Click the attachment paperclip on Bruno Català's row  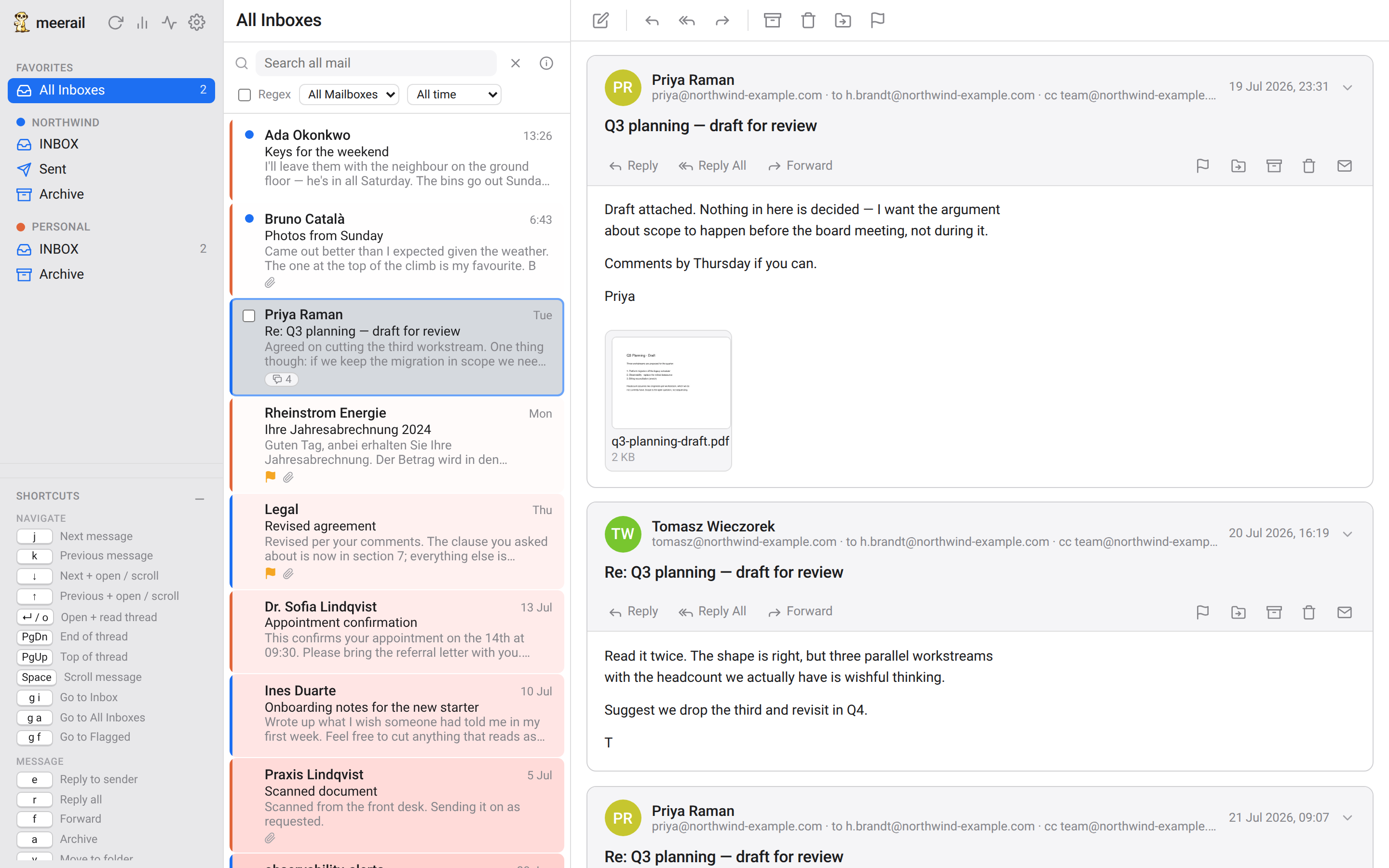tap(270, 283)
